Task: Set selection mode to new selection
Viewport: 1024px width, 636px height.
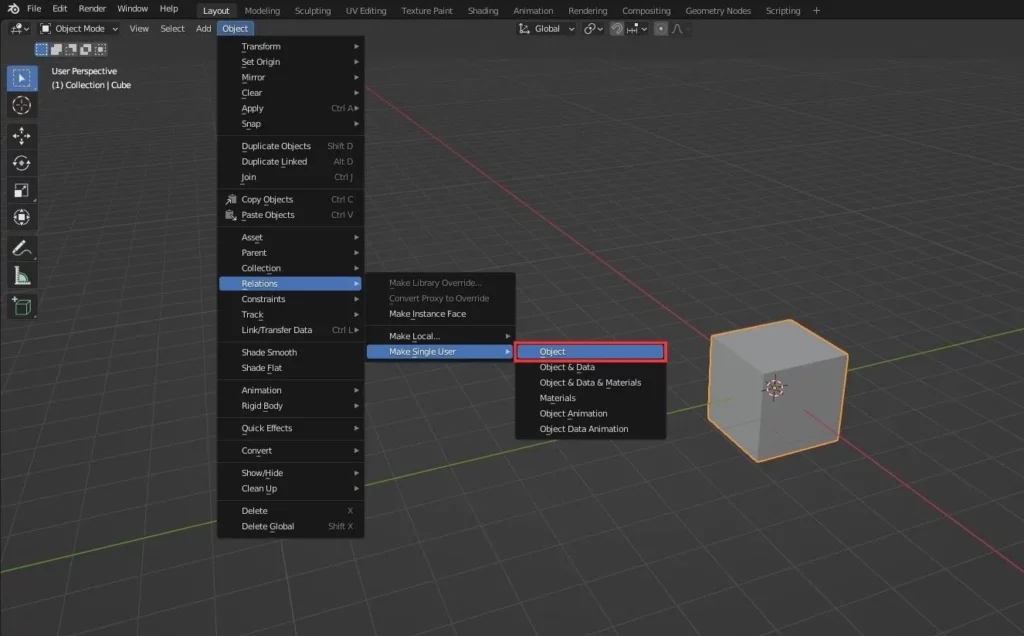Action: pos(42,49)
